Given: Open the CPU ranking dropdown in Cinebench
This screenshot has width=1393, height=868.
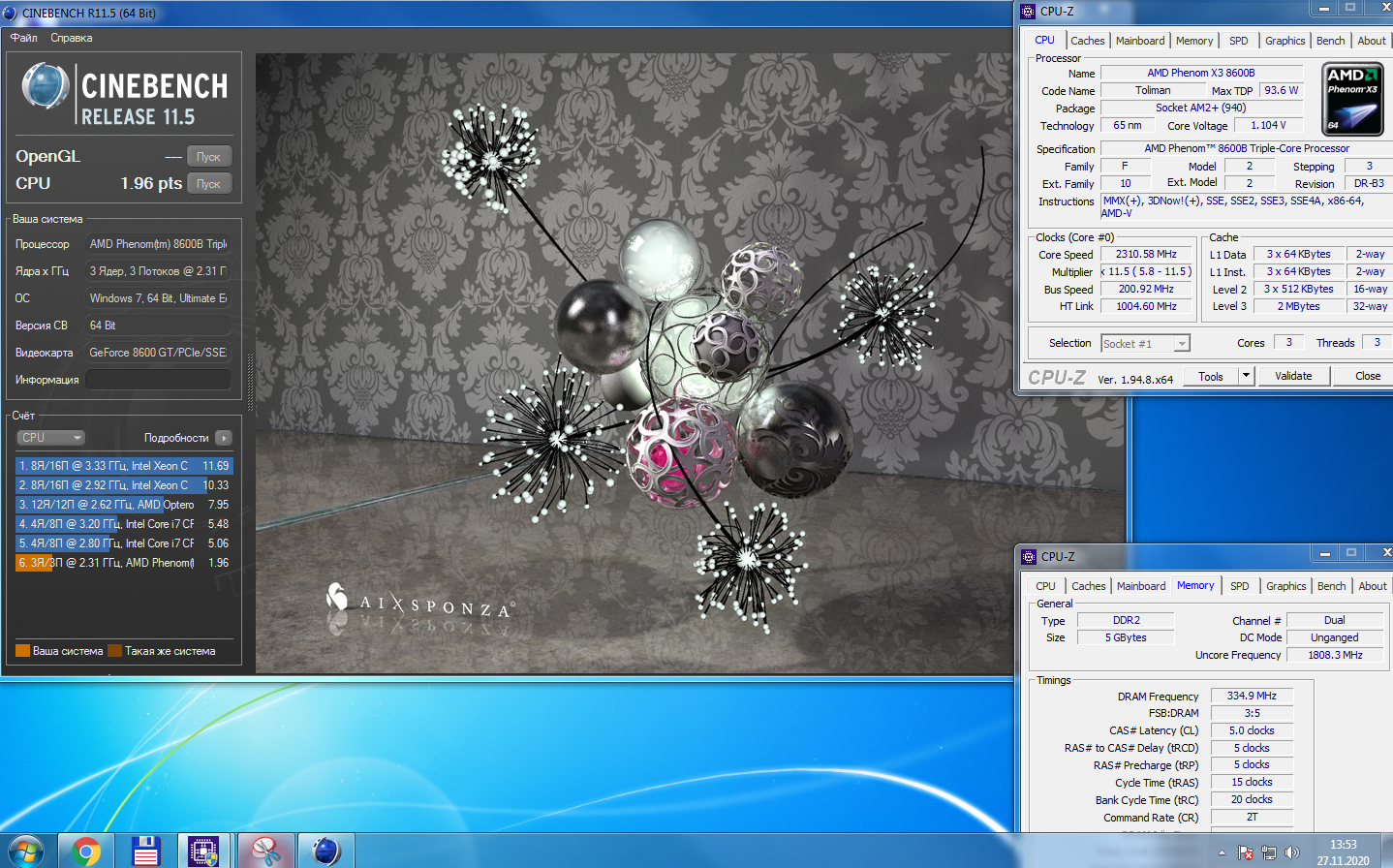Looking at the screenshot, I should [51, 438].
